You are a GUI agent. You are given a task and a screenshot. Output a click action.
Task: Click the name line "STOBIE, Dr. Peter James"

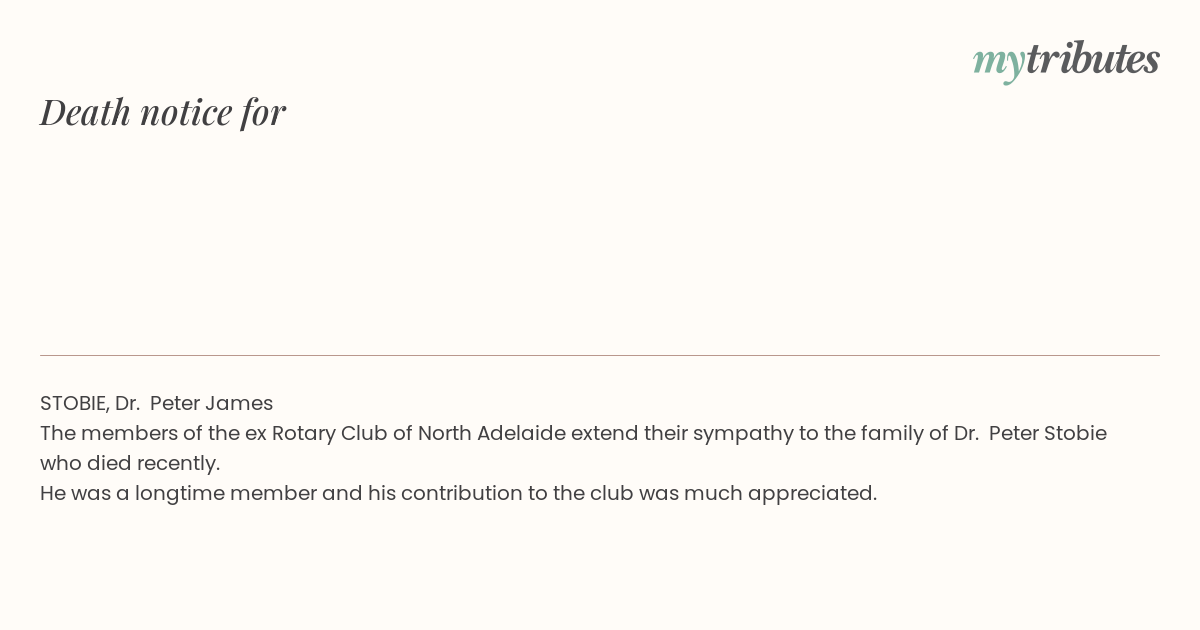tap(156, 403)
